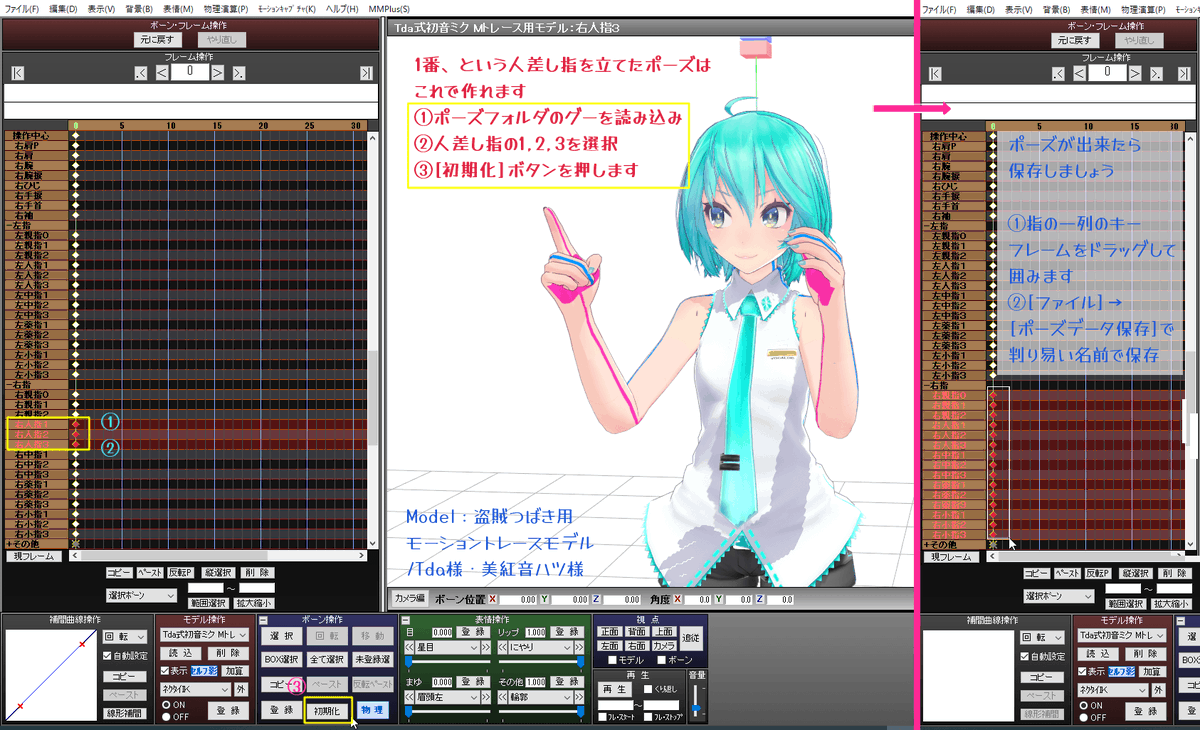Open the 輪郭 other morph dropdown
The width and height of the screenshot is (1200, 730).
pyautogui.click(x=543, y=695)
